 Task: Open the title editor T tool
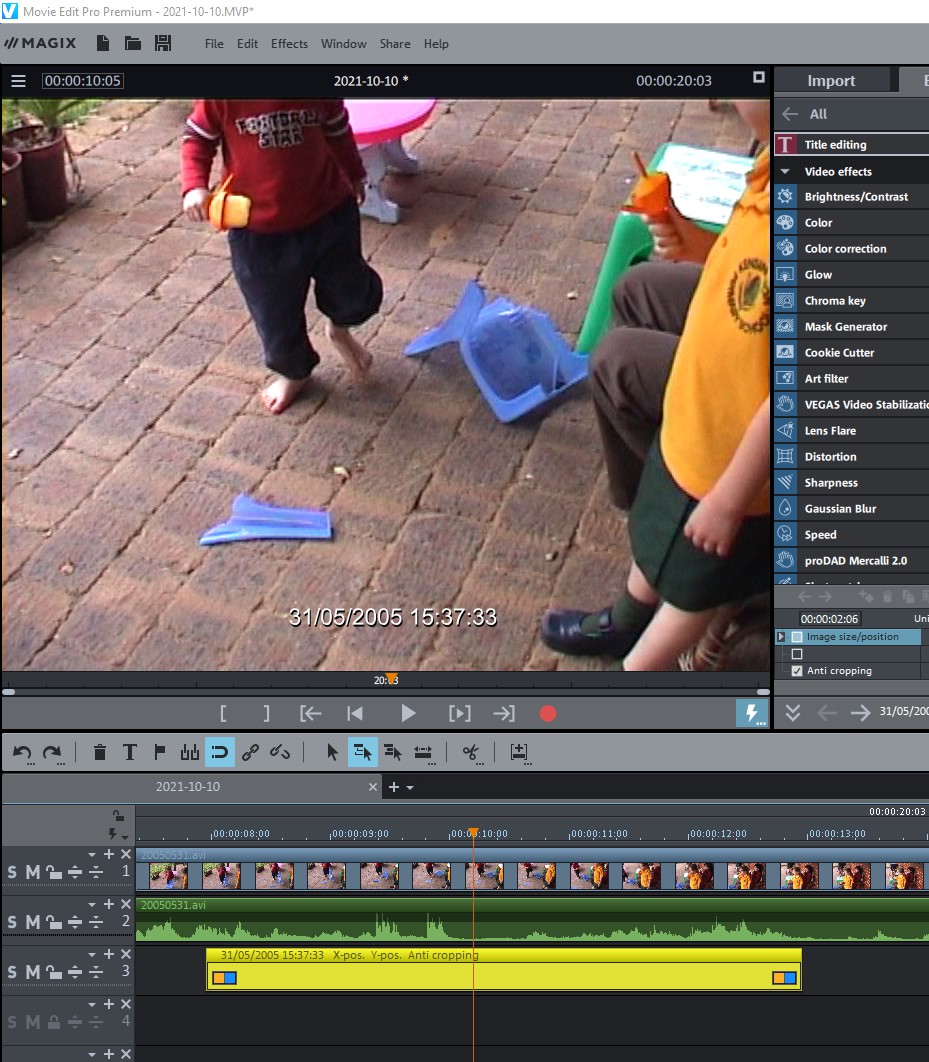click(x=130, y=753)
